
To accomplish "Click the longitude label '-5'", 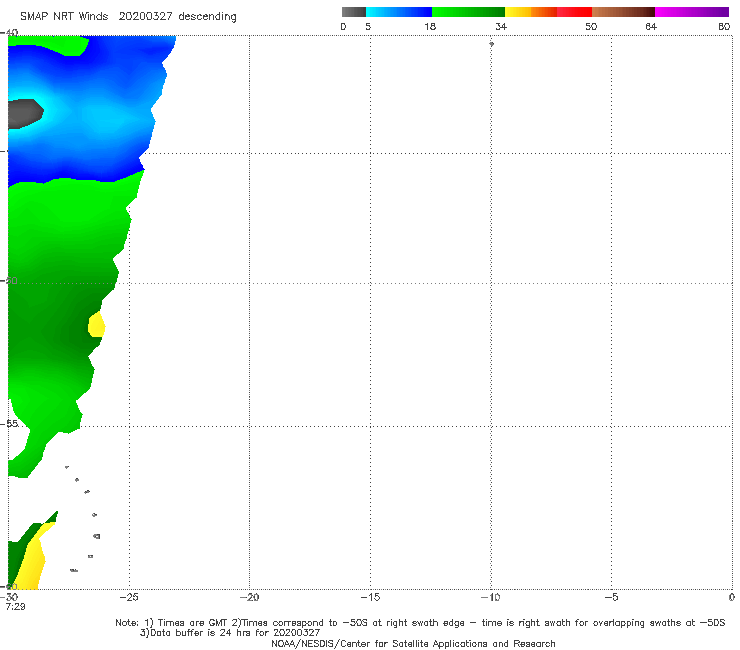I will (x=611, y=597).
